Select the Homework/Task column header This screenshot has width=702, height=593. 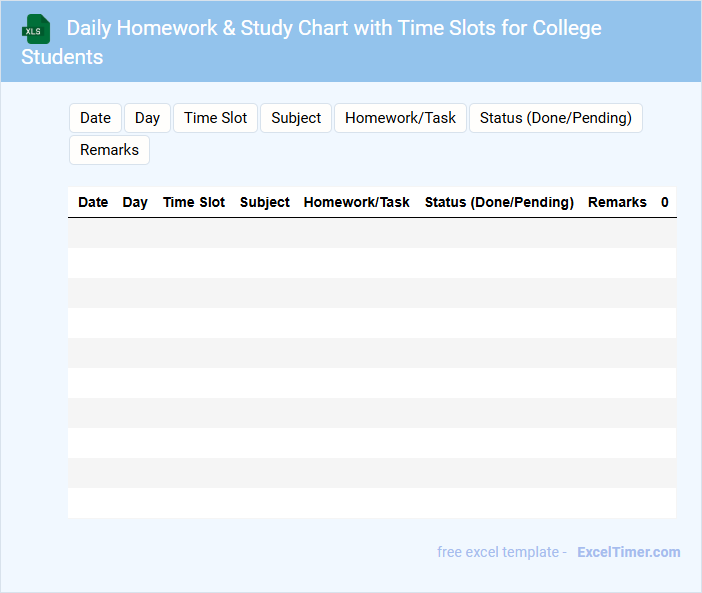tap(357, 202)
